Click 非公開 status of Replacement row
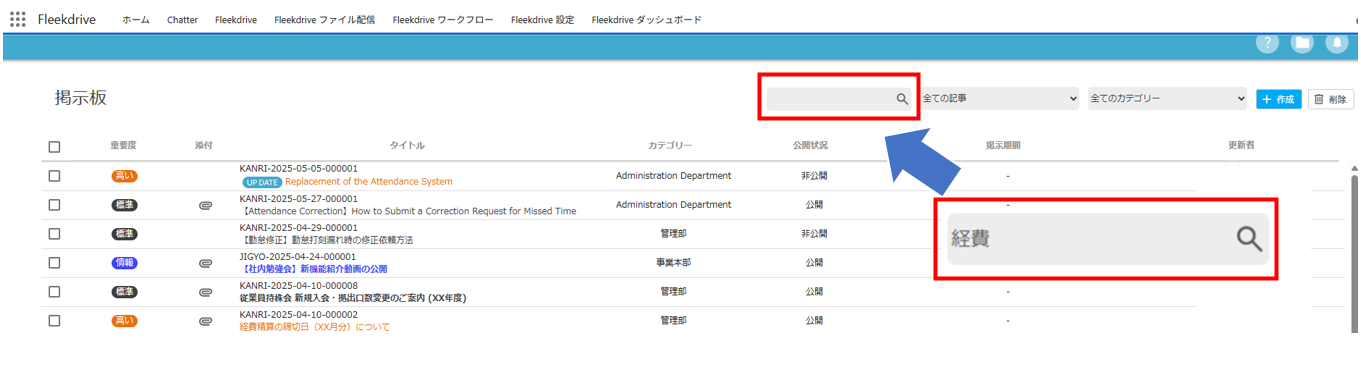Screen dimensions: 1361x382 tap(813, 176)
